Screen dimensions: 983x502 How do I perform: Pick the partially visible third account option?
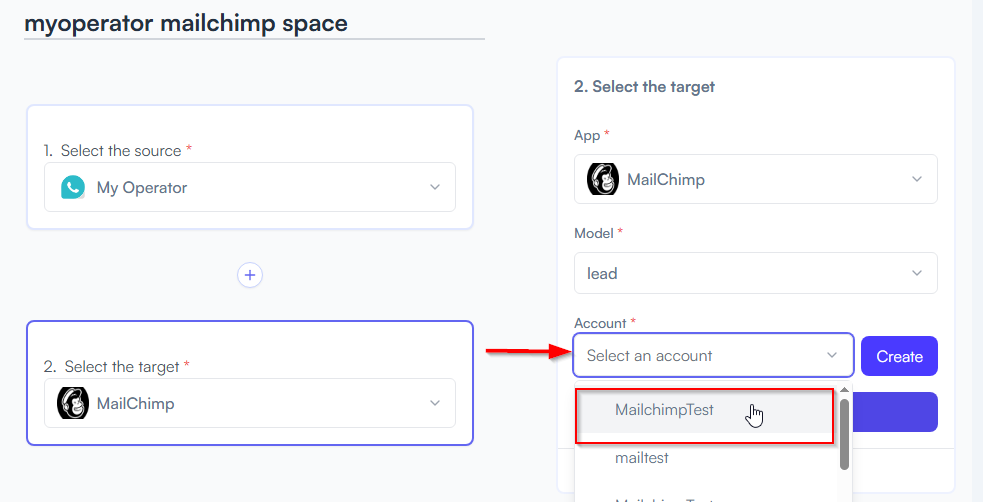(x=664, y=497)
